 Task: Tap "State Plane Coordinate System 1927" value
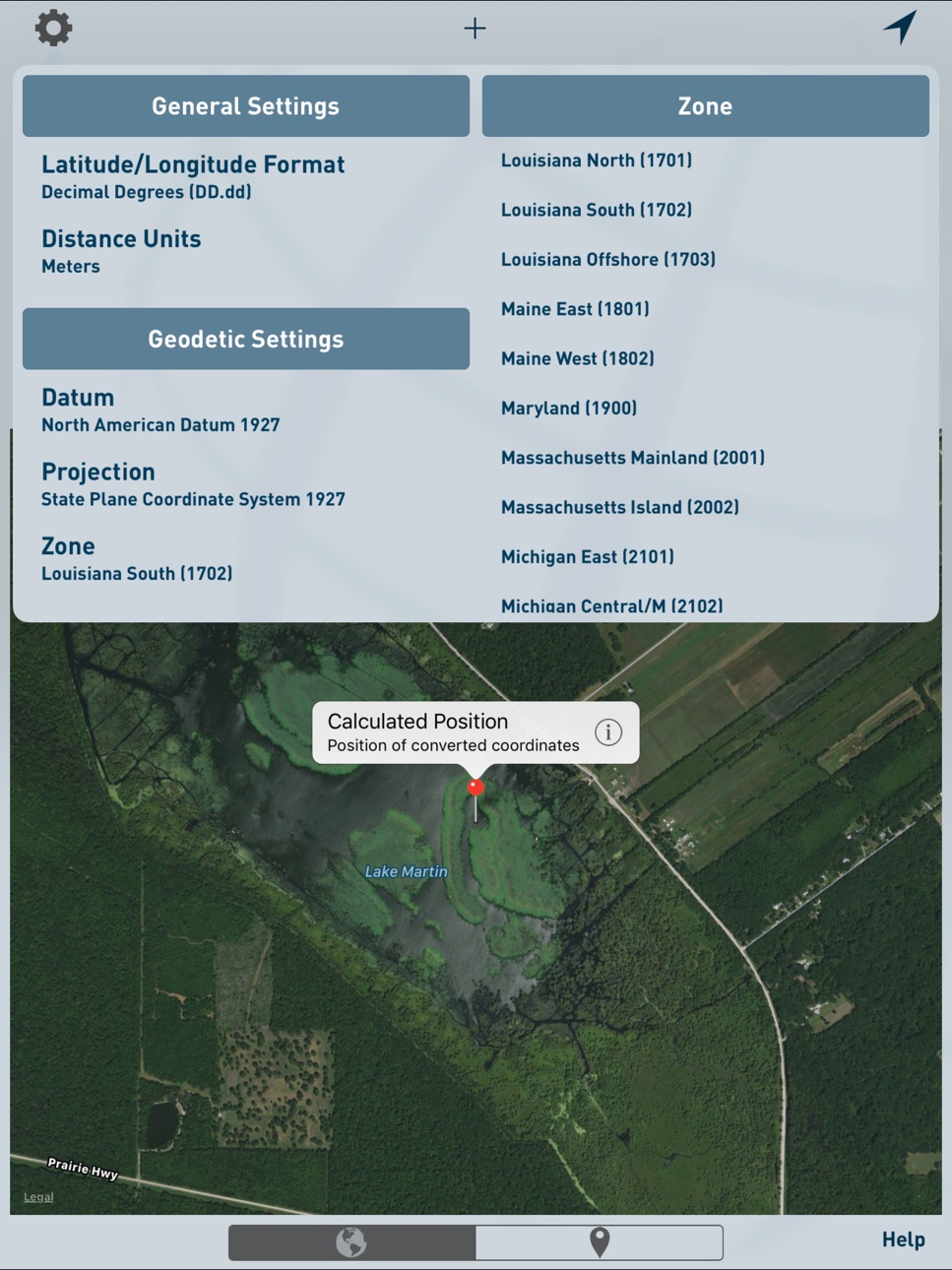193,499
